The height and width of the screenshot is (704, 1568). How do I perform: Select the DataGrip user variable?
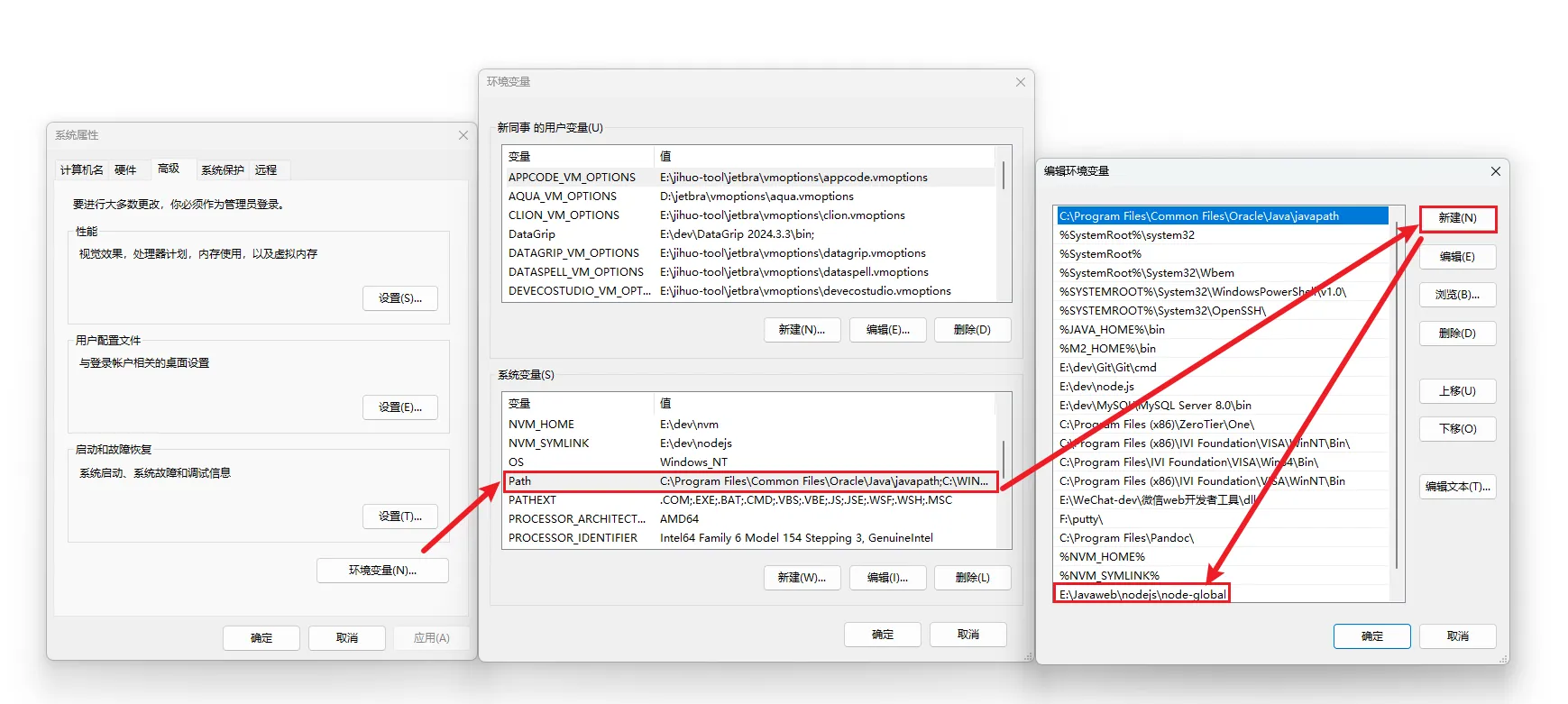[748, 234]
